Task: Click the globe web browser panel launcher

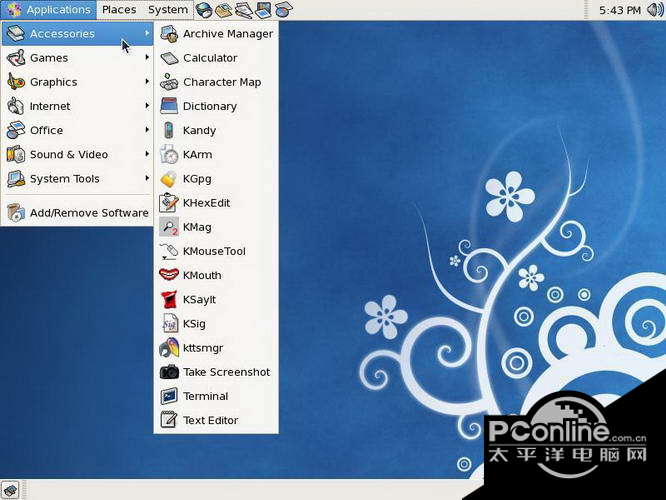Action: [x=204, y=10]
